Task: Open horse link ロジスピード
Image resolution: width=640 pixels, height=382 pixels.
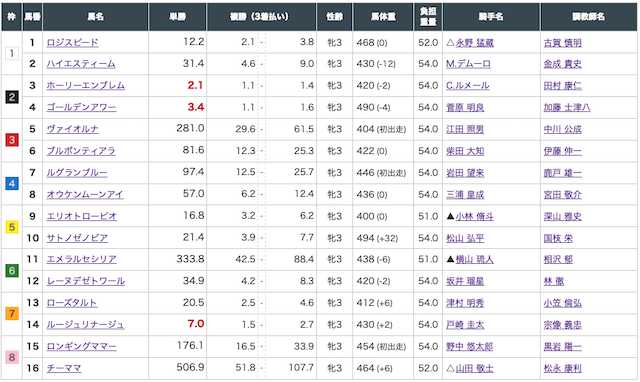Action: [x=72, y=42]
